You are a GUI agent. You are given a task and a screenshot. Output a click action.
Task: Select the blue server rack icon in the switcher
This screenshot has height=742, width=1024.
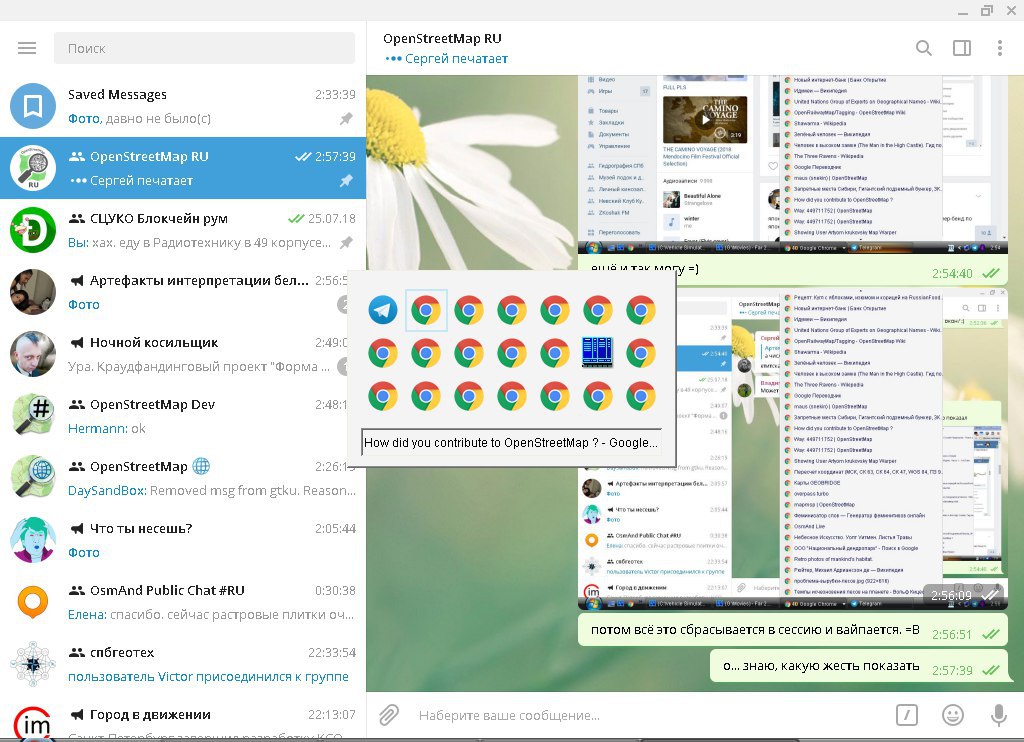tap(598, 353)
